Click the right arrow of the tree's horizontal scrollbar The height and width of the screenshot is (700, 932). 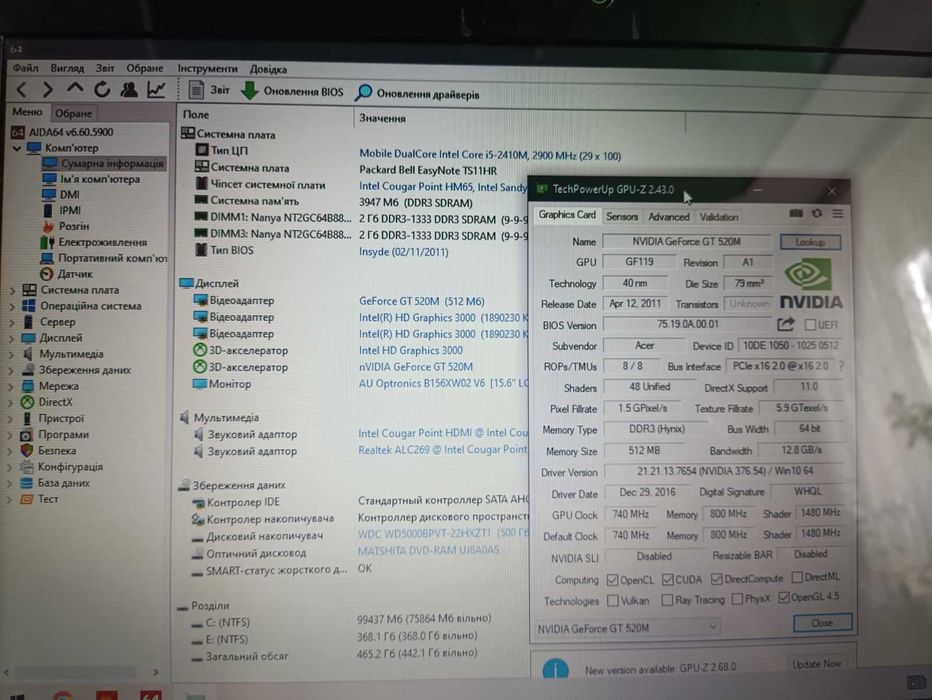[x=156, y=672]
